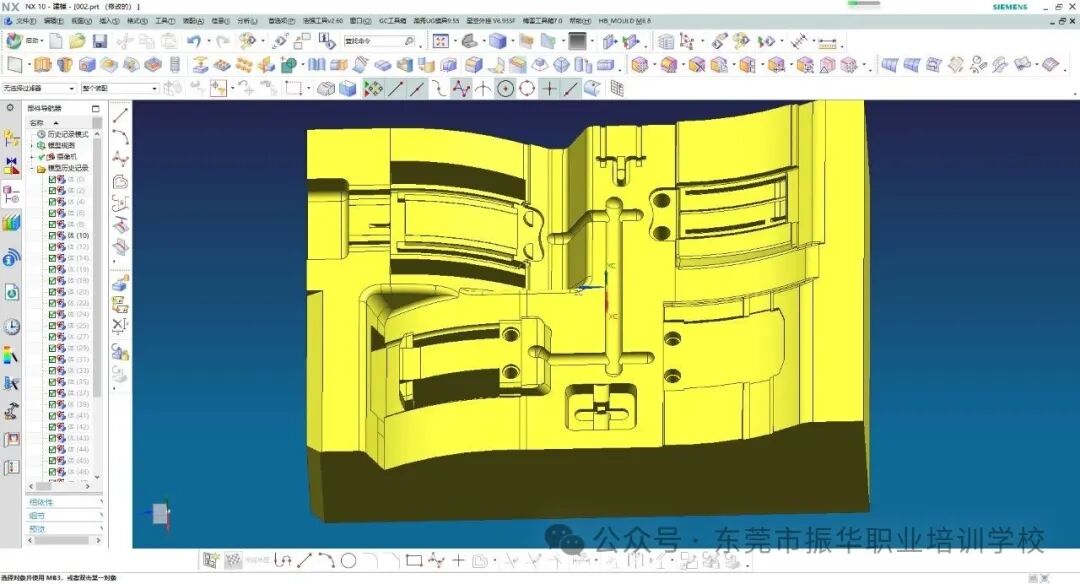Image resolution: width=1080 pixels, height=584 pixels.
Task: Click the Rectangle tool in the bottom toolbar
Action: coord(414,561)
